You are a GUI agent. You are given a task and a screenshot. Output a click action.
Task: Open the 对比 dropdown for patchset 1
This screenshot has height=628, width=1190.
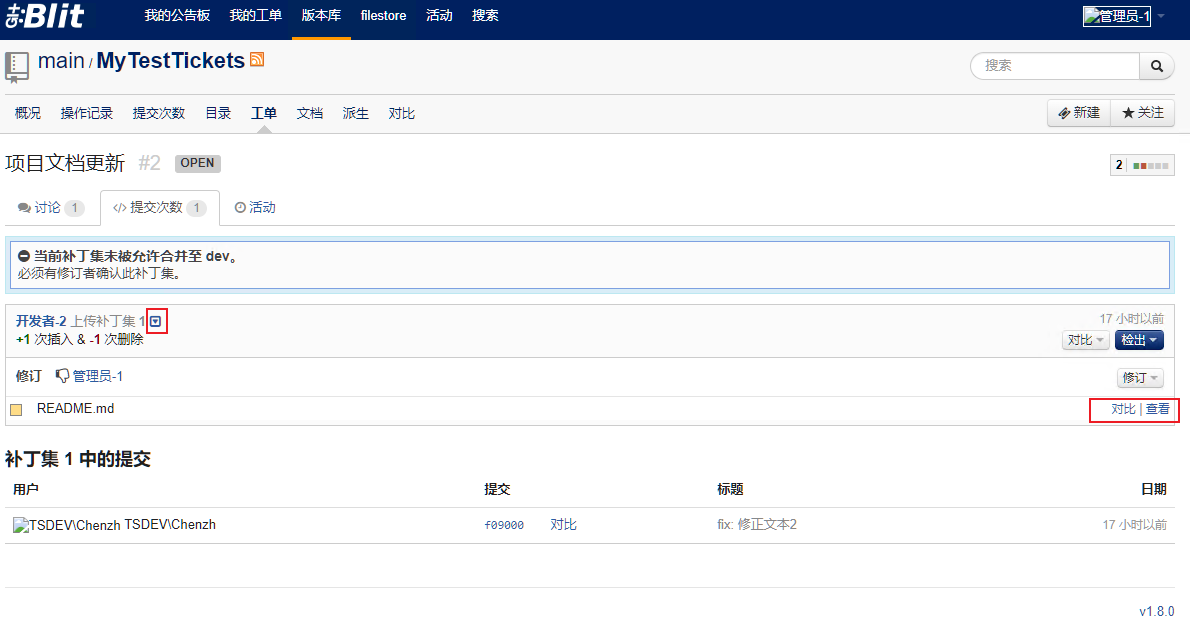coord(1085,340)
